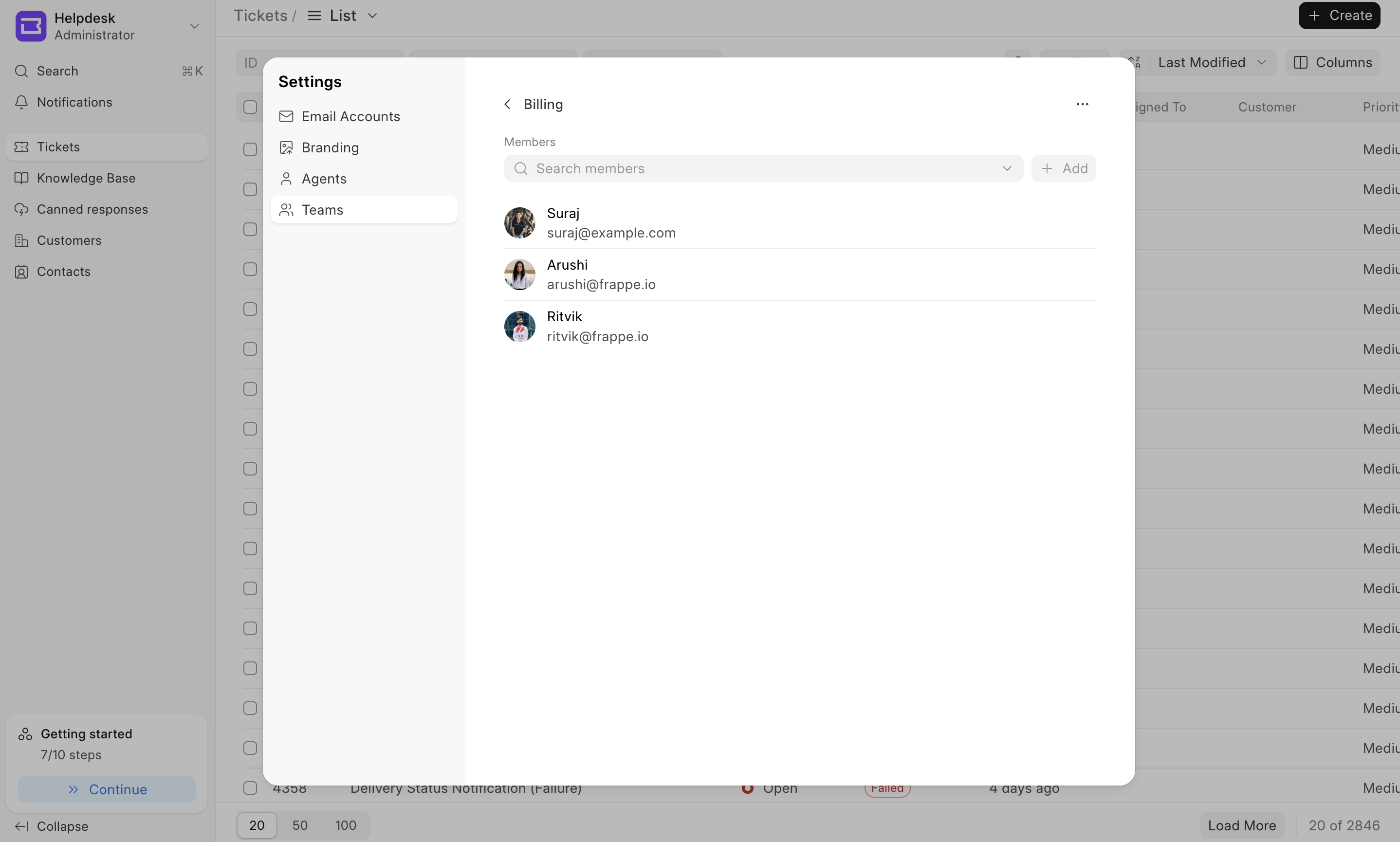
Task: Open Notifications from the bell icon
Action: point(21,102)
